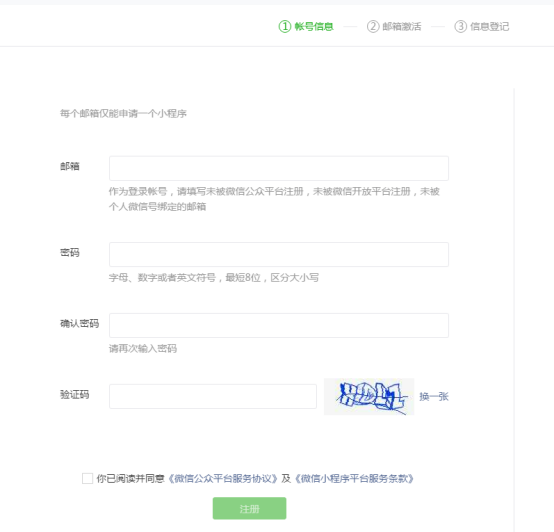Click the 每个邮箱仅能申请一个小程序 notice text

[x=123, y=113]
